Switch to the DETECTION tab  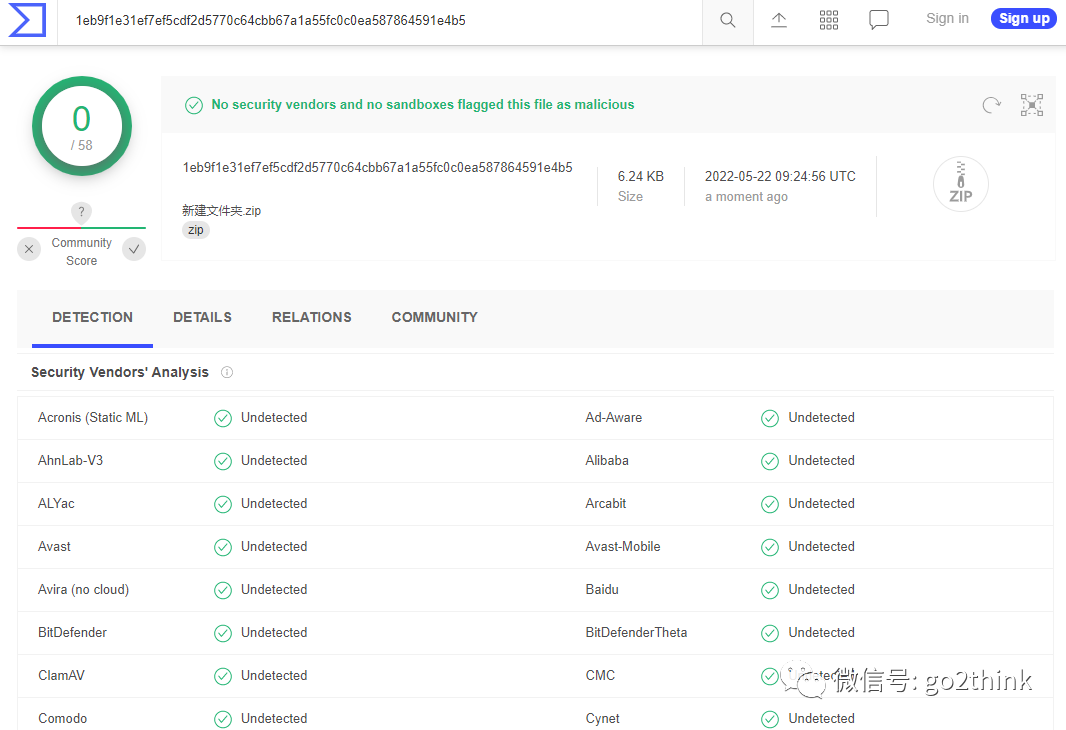pos(92,317)
